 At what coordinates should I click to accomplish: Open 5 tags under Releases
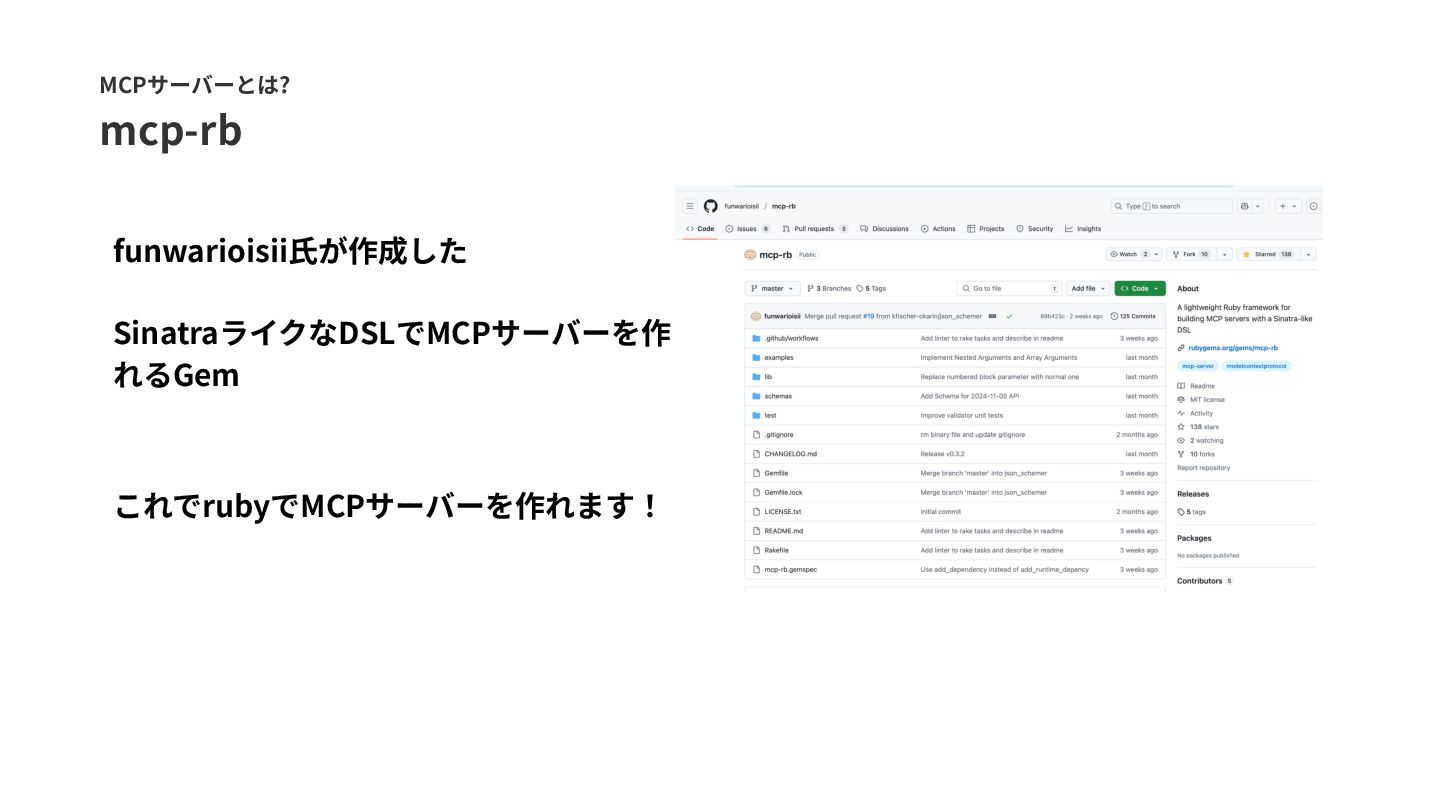pos(1192,512)
